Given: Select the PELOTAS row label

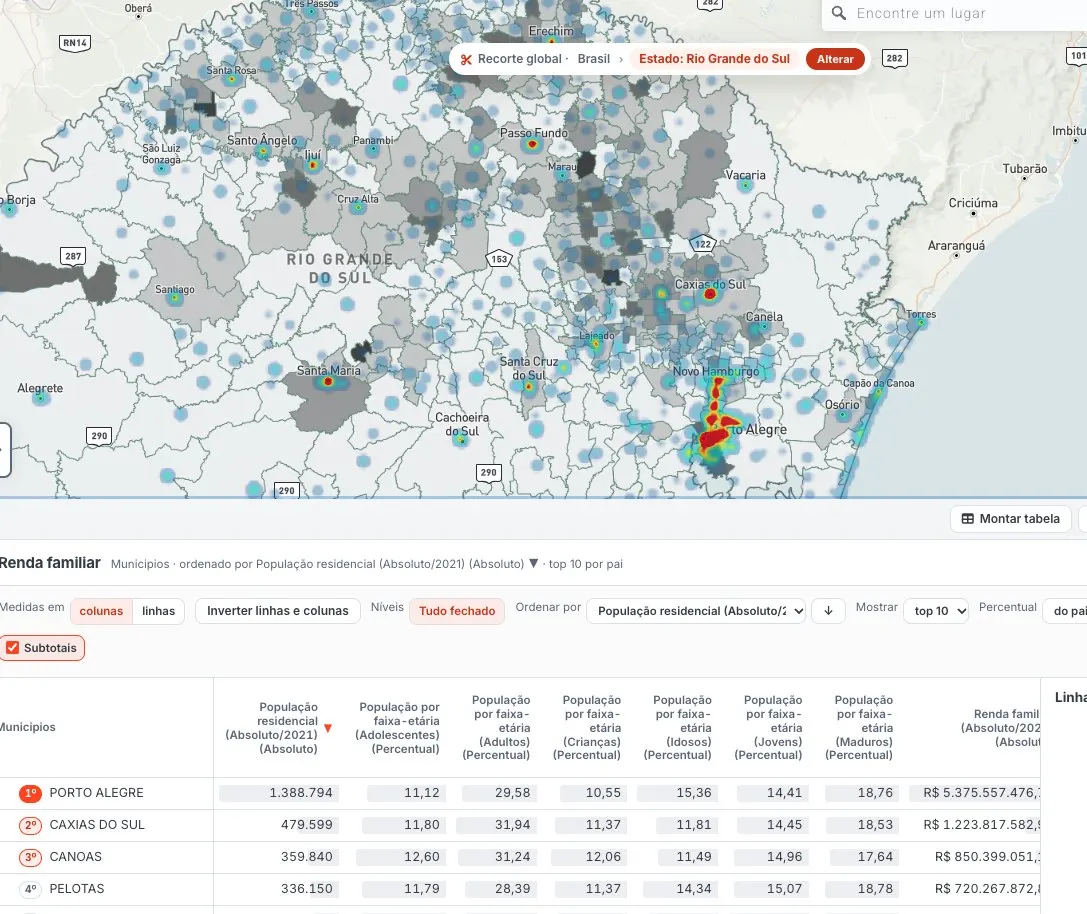Looking at the screenshot, I should pos(77,888).
